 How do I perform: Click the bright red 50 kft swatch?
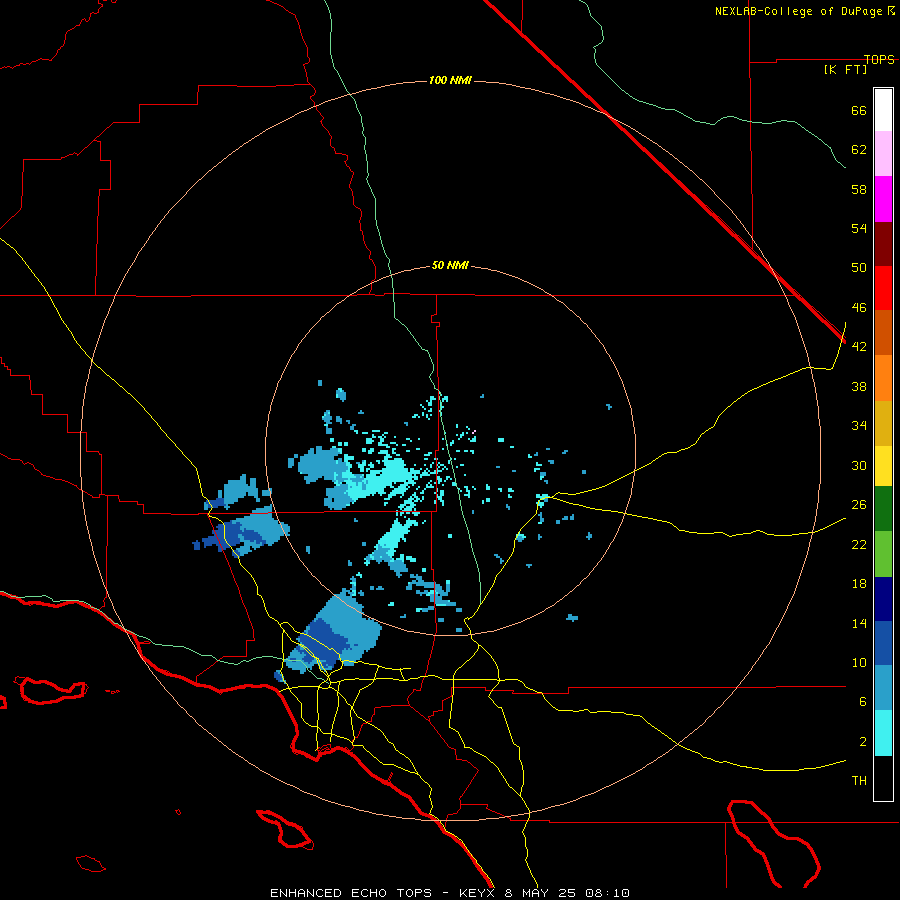pyautogui.click(x=883, y=288)
